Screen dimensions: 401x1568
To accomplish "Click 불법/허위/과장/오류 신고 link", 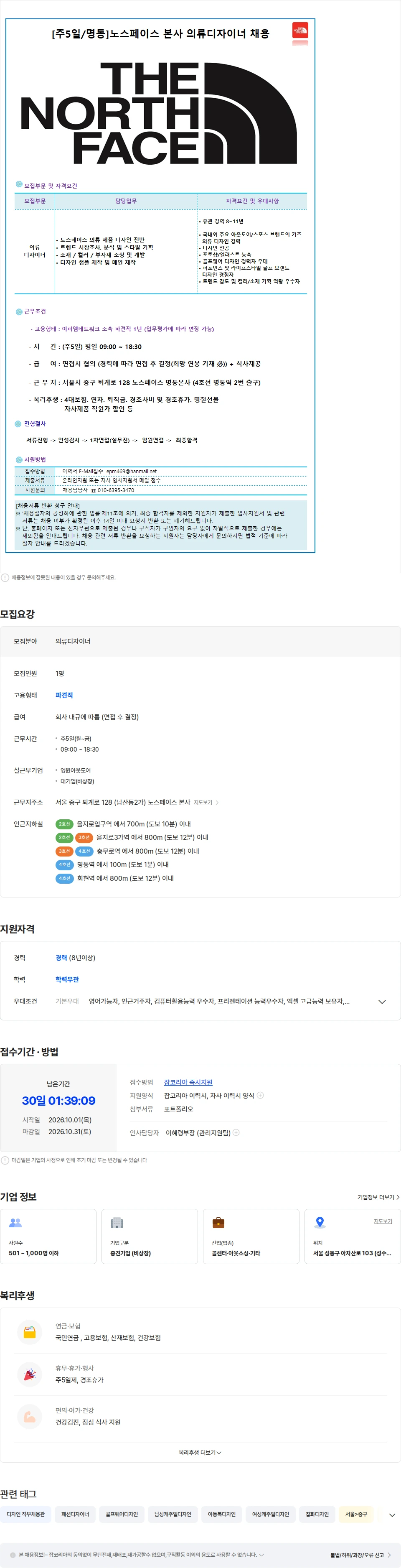I will [x=361, y=1555].
